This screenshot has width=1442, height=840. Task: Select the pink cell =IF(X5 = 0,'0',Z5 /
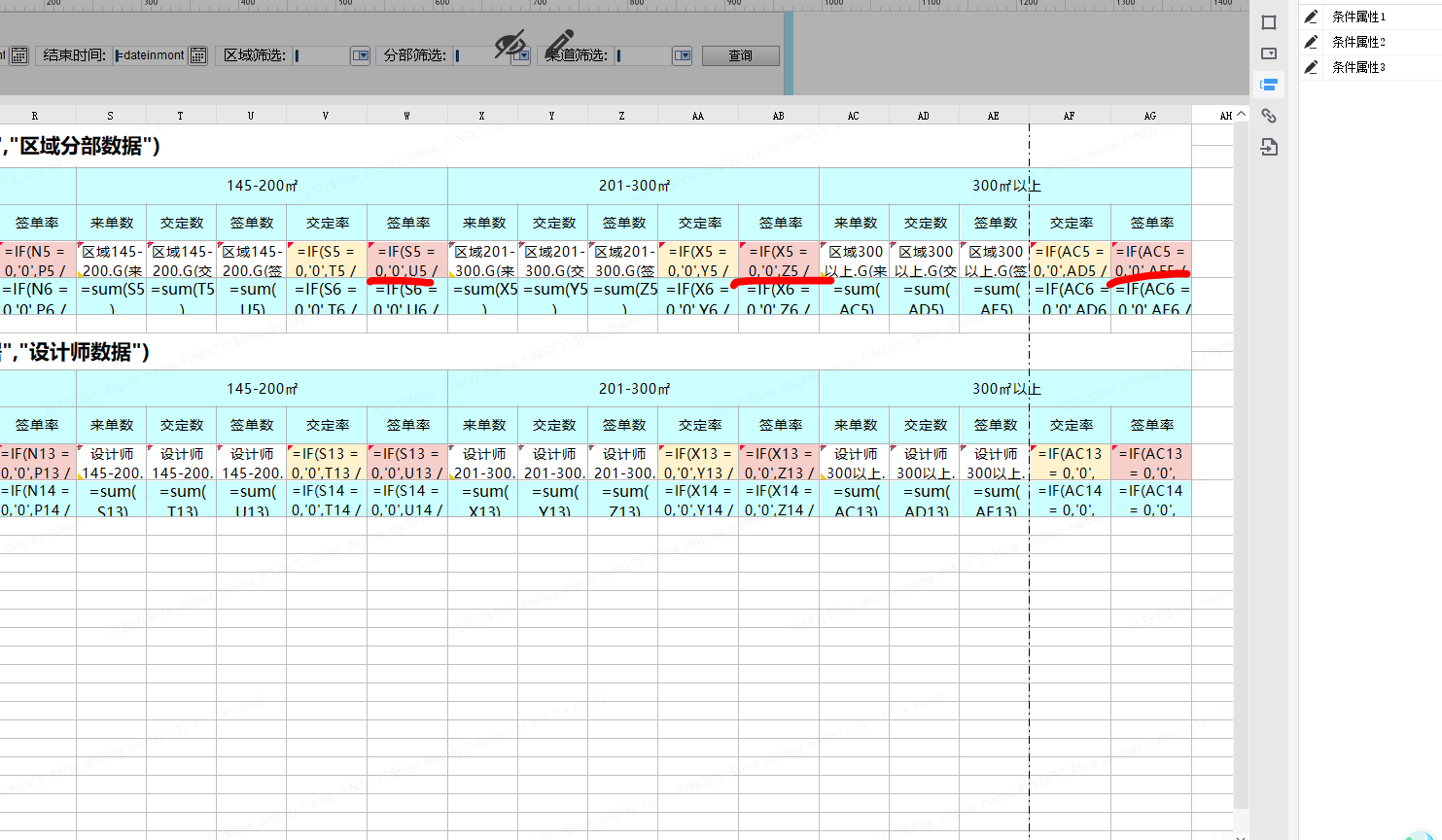click(x=778, y=260)
